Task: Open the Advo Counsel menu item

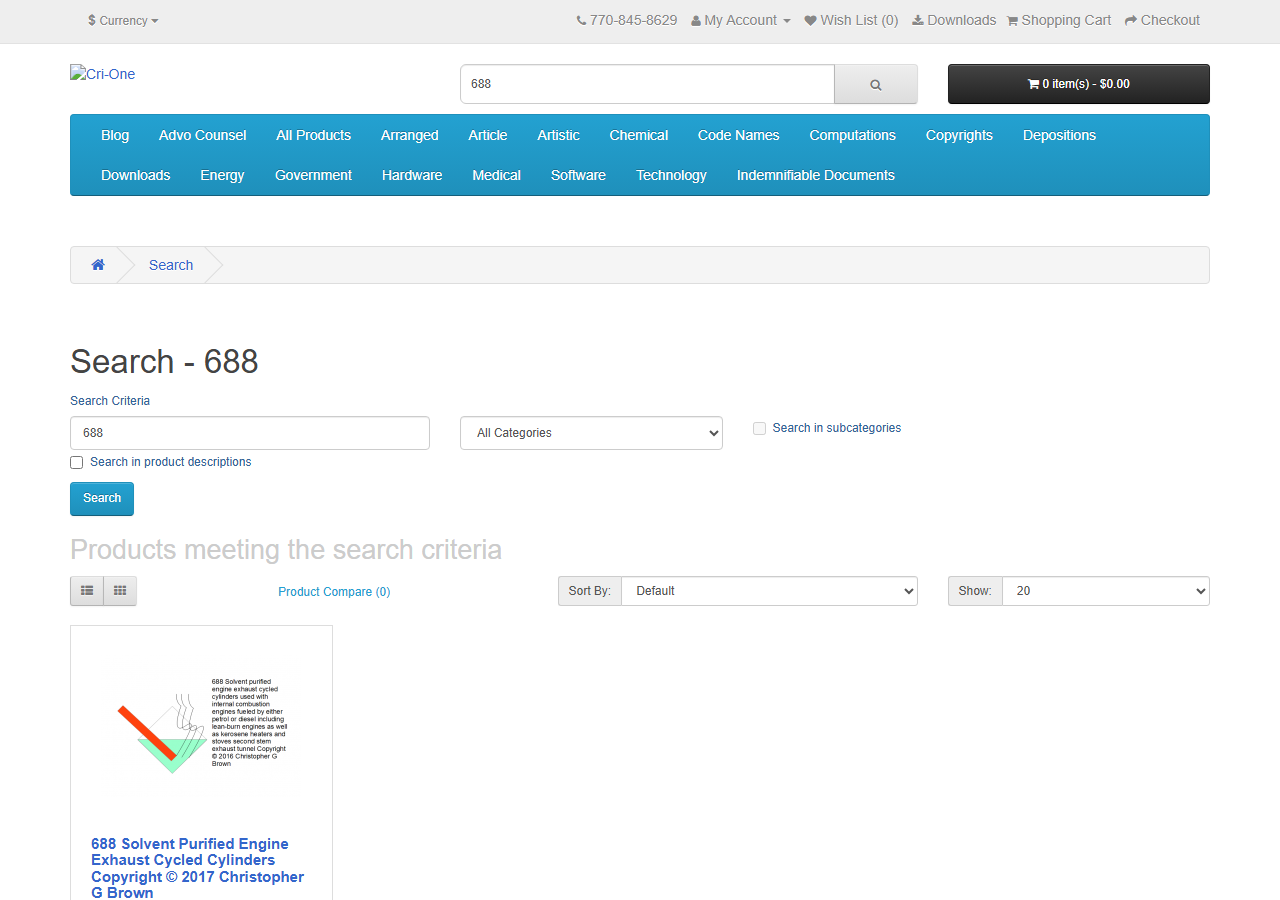Action: click(202, 135)
